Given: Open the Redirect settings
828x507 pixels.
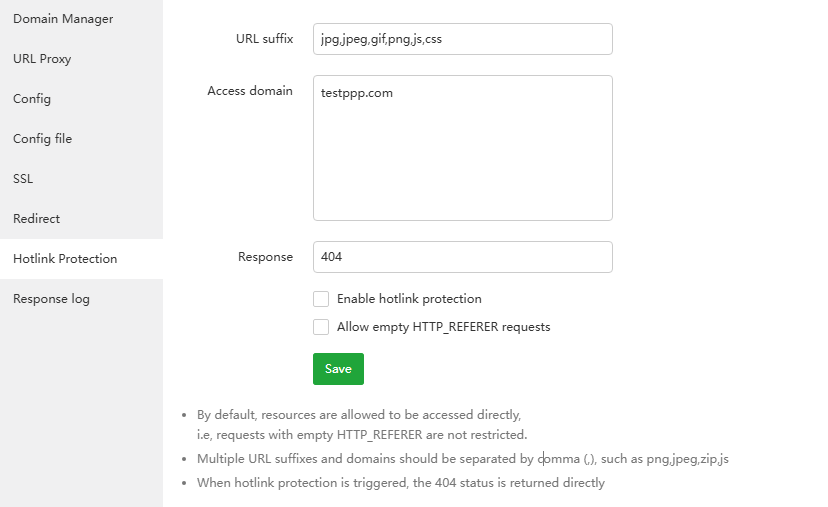Looking at the screenshot, I should coord(37,219).
